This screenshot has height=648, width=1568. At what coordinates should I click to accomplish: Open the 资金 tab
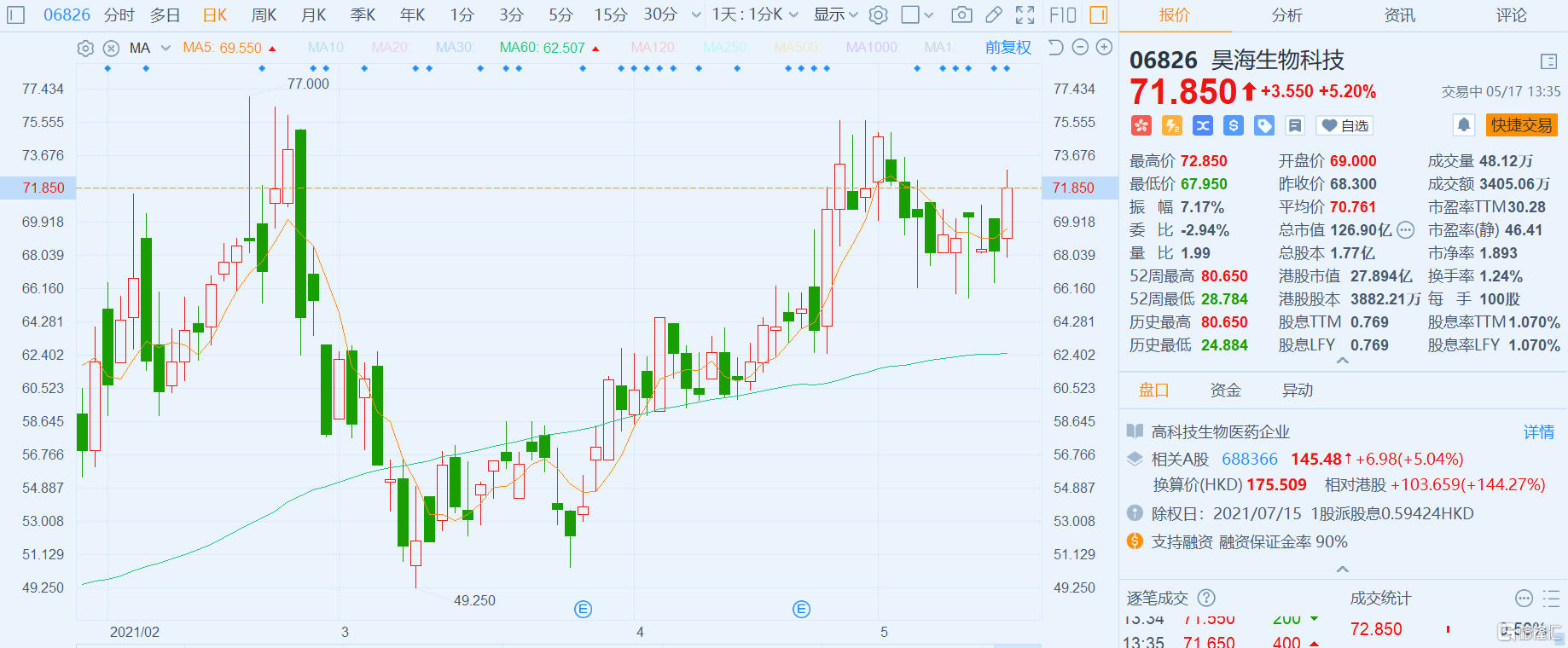point(1225,390)
